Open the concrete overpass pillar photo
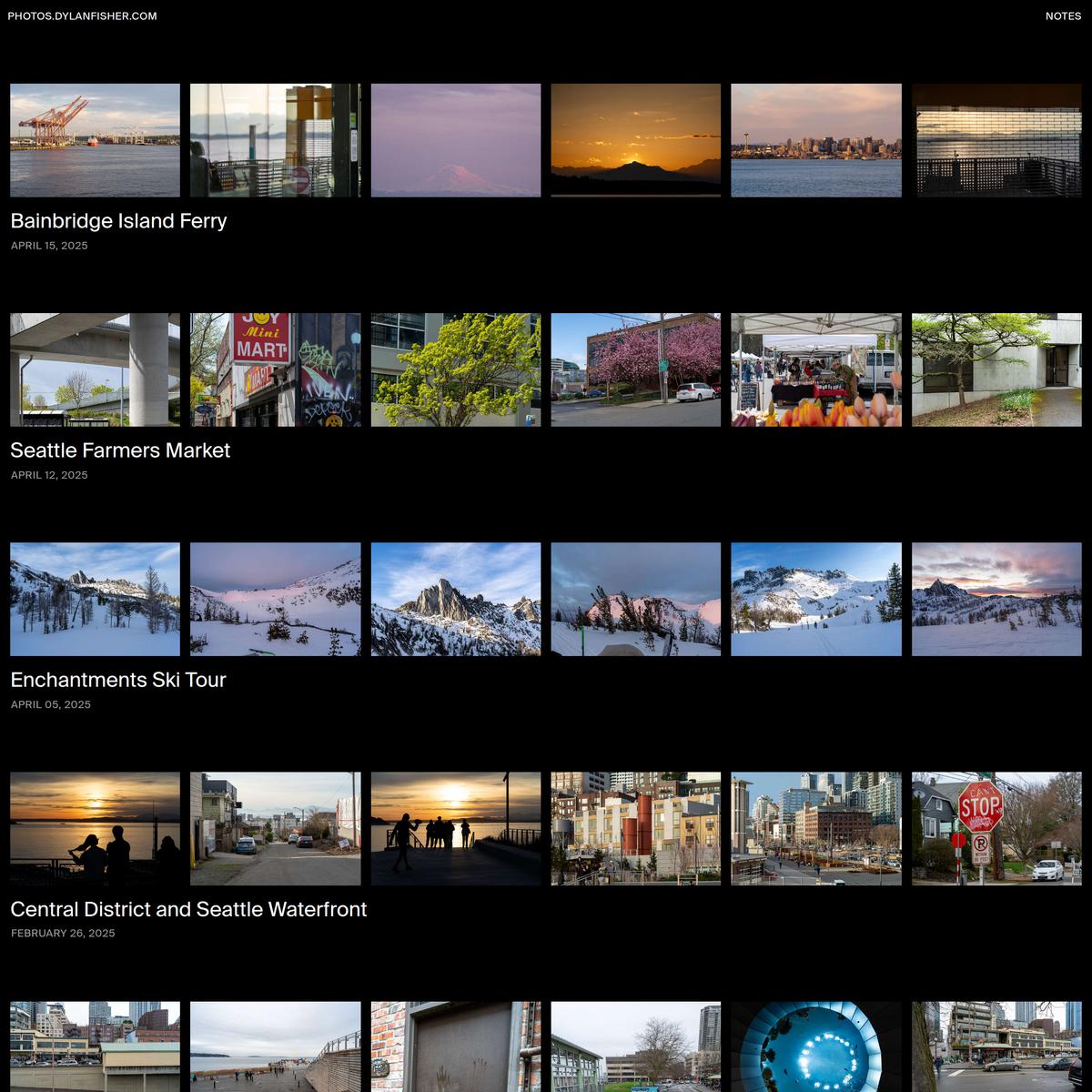 point(95,369)
